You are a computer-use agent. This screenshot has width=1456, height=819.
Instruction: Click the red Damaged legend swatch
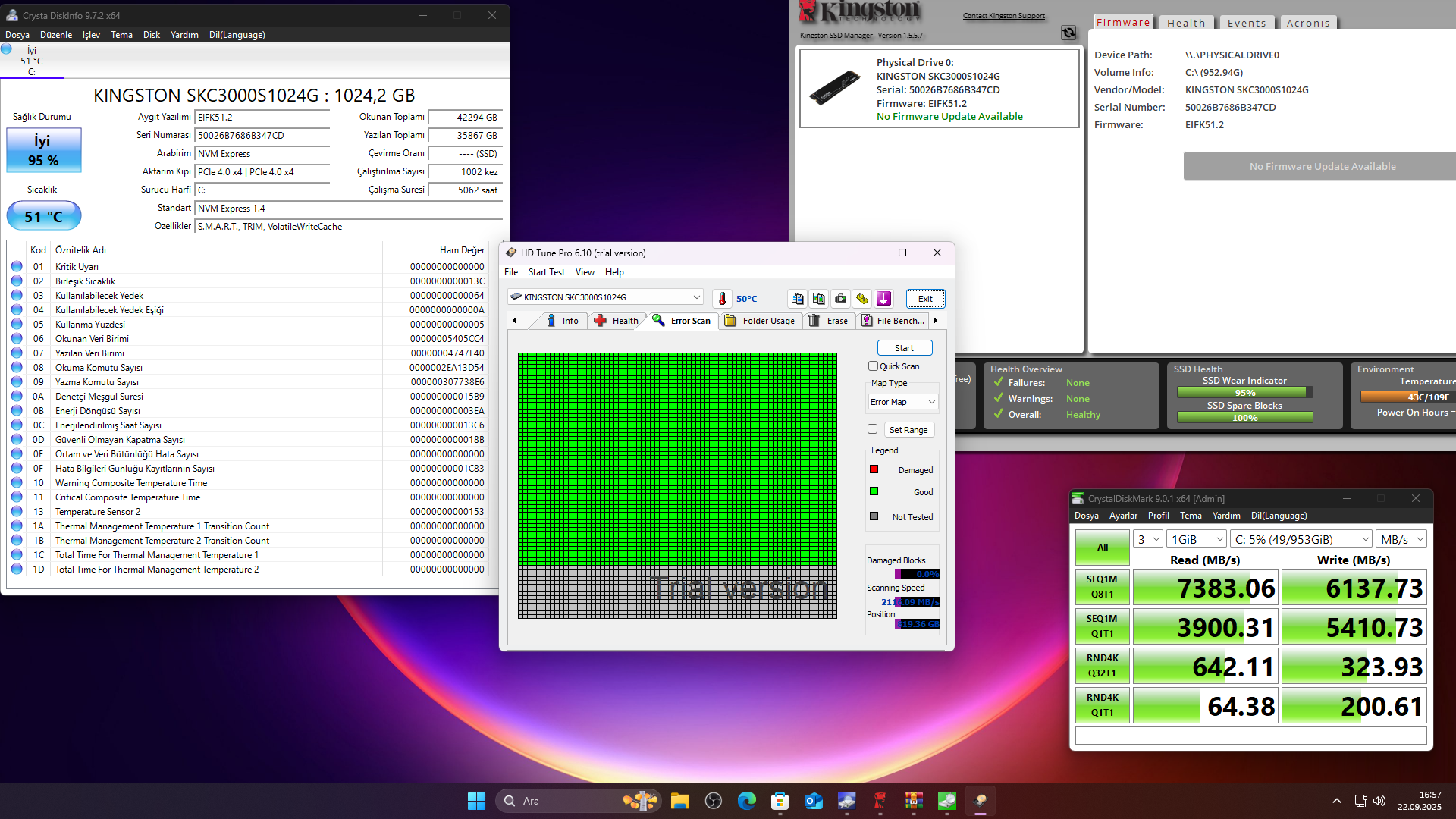[874, 469]
